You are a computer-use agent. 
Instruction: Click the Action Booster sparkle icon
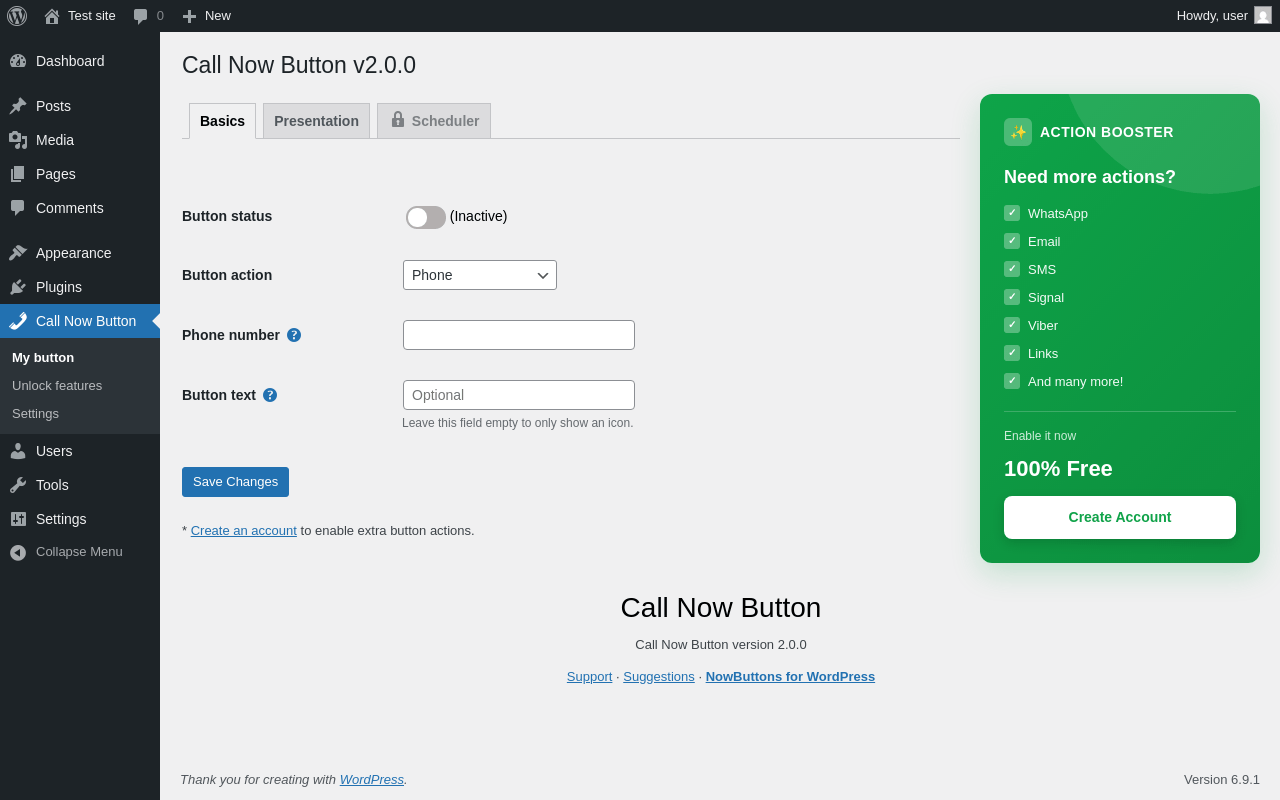[x=1018, y=132]
